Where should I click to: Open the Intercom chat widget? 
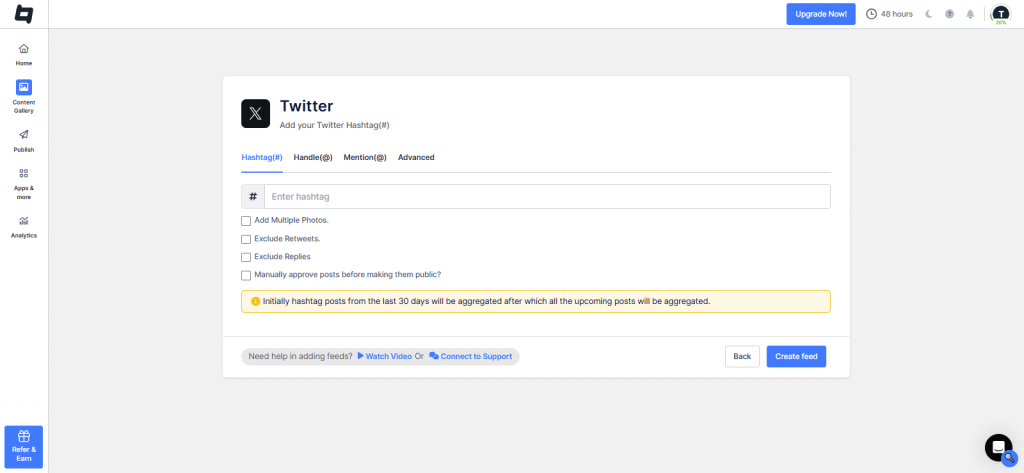(998, 447)
